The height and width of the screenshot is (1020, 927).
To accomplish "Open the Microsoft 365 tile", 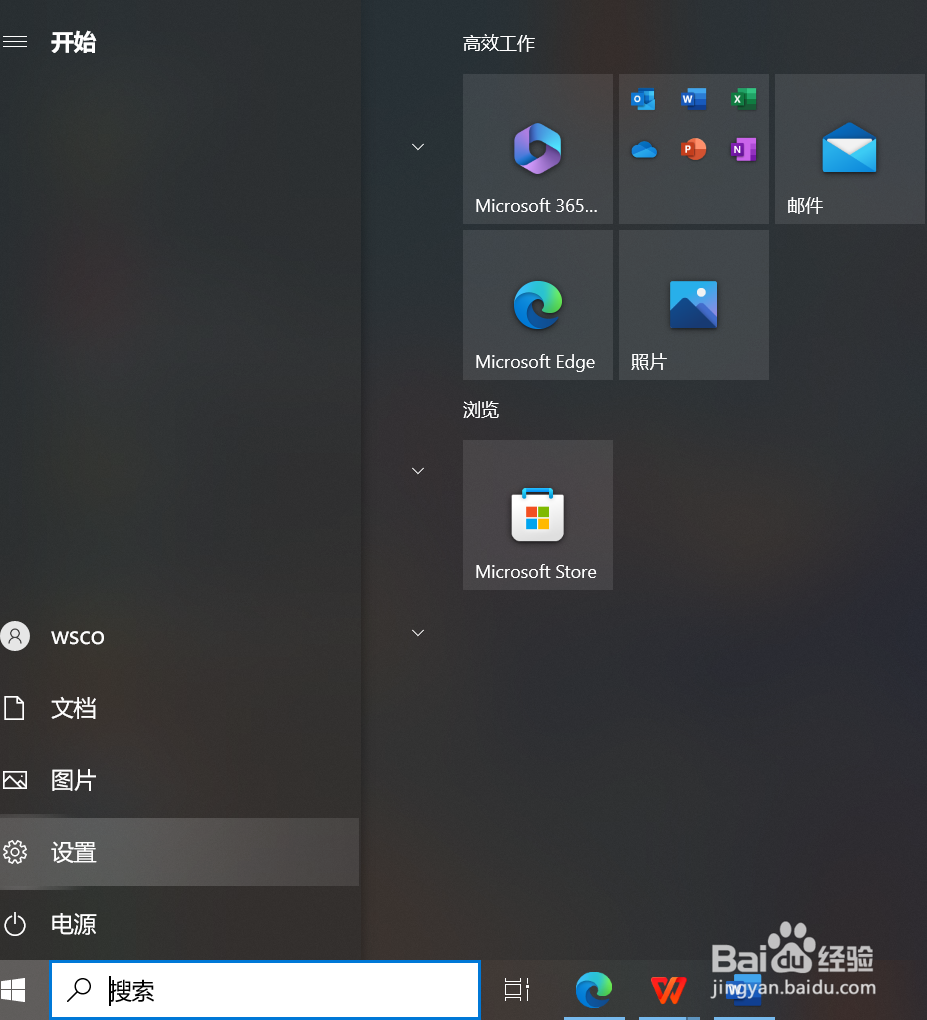I will click(x=537, y=149).
